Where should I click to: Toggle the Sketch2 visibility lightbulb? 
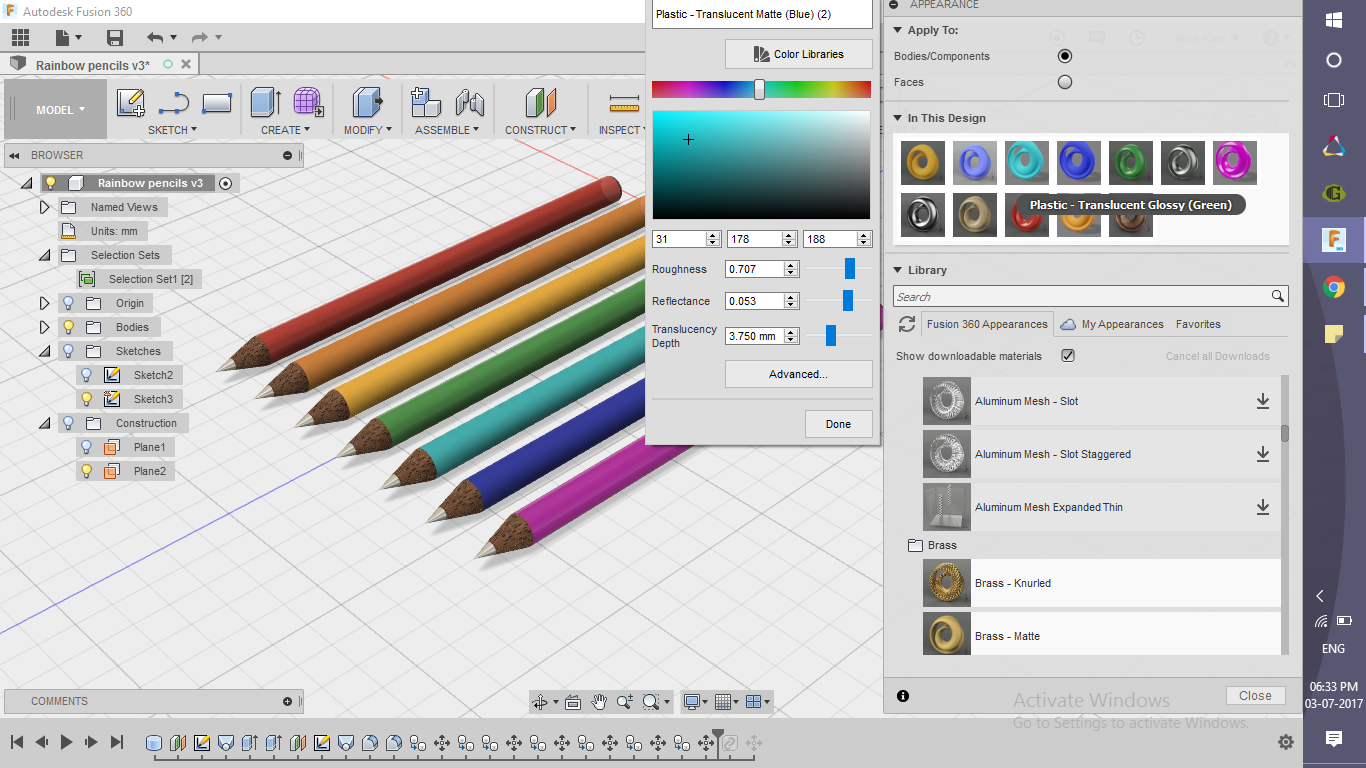(87, 375)
